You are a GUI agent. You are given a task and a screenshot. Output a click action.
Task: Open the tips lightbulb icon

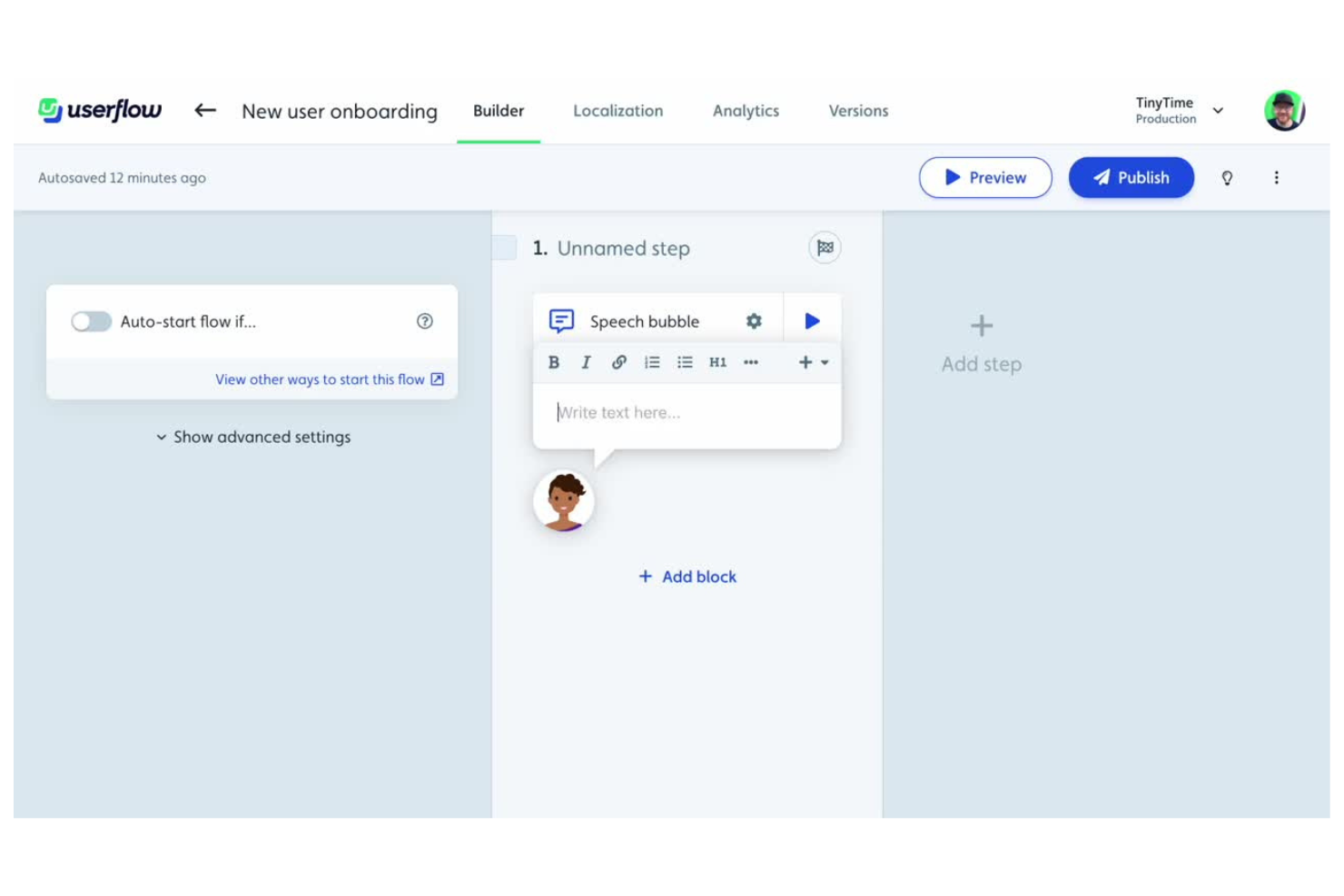(1228, 177)
